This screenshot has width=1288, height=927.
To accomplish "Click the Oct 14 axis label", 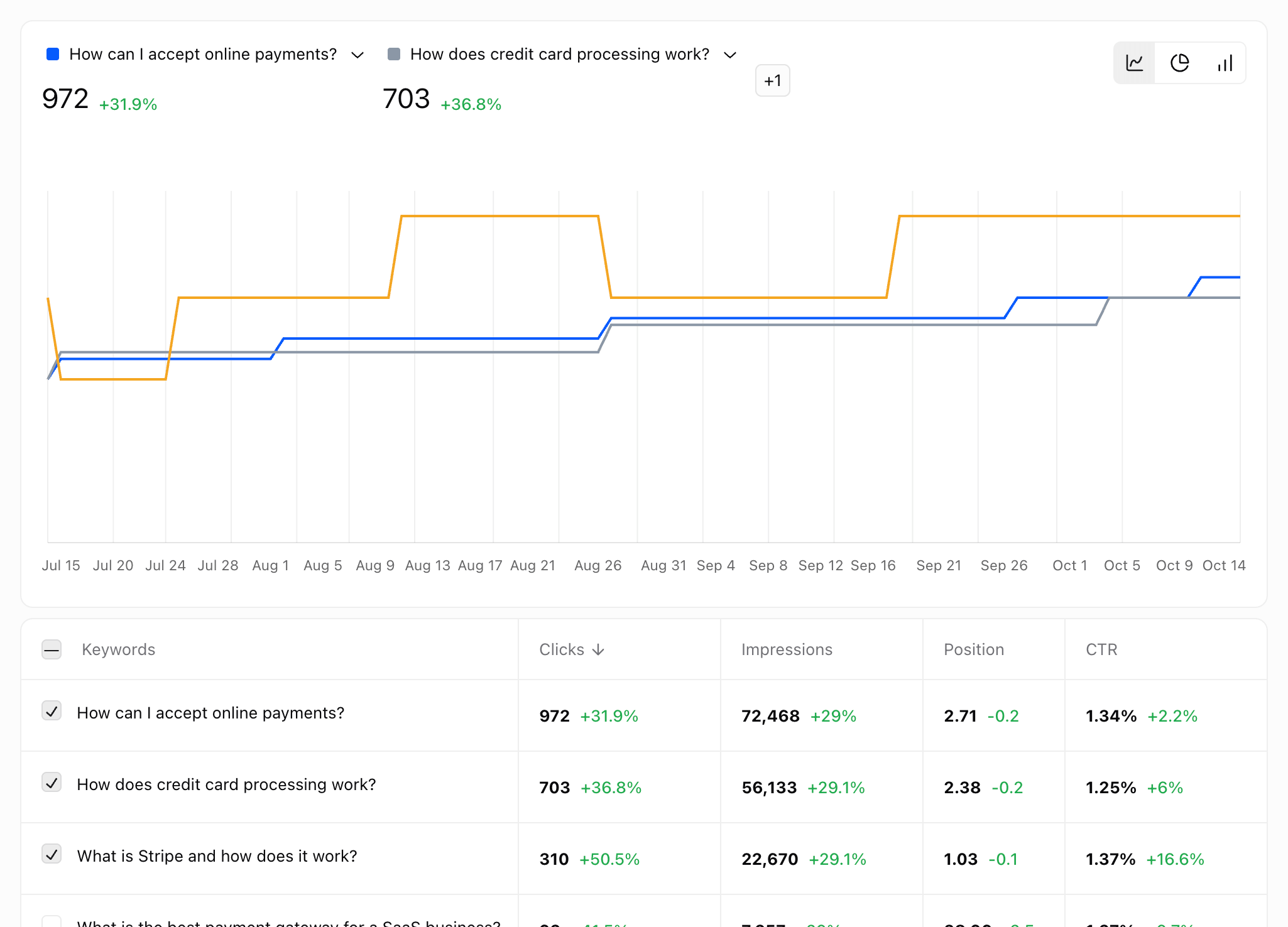I will (x=1223, y=565).
